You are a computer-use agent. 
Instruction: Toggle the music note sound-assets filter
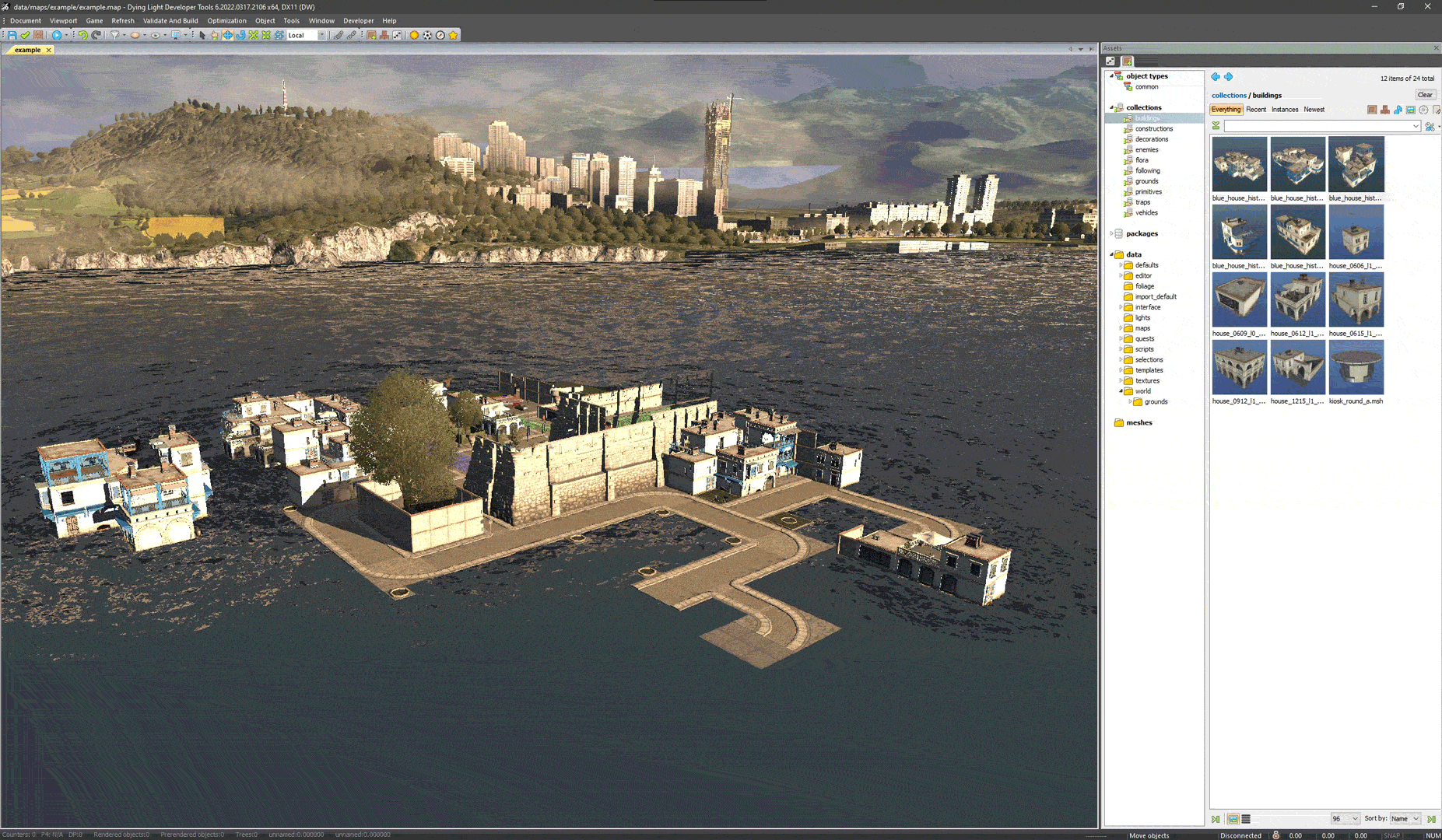pos(1398,110)
